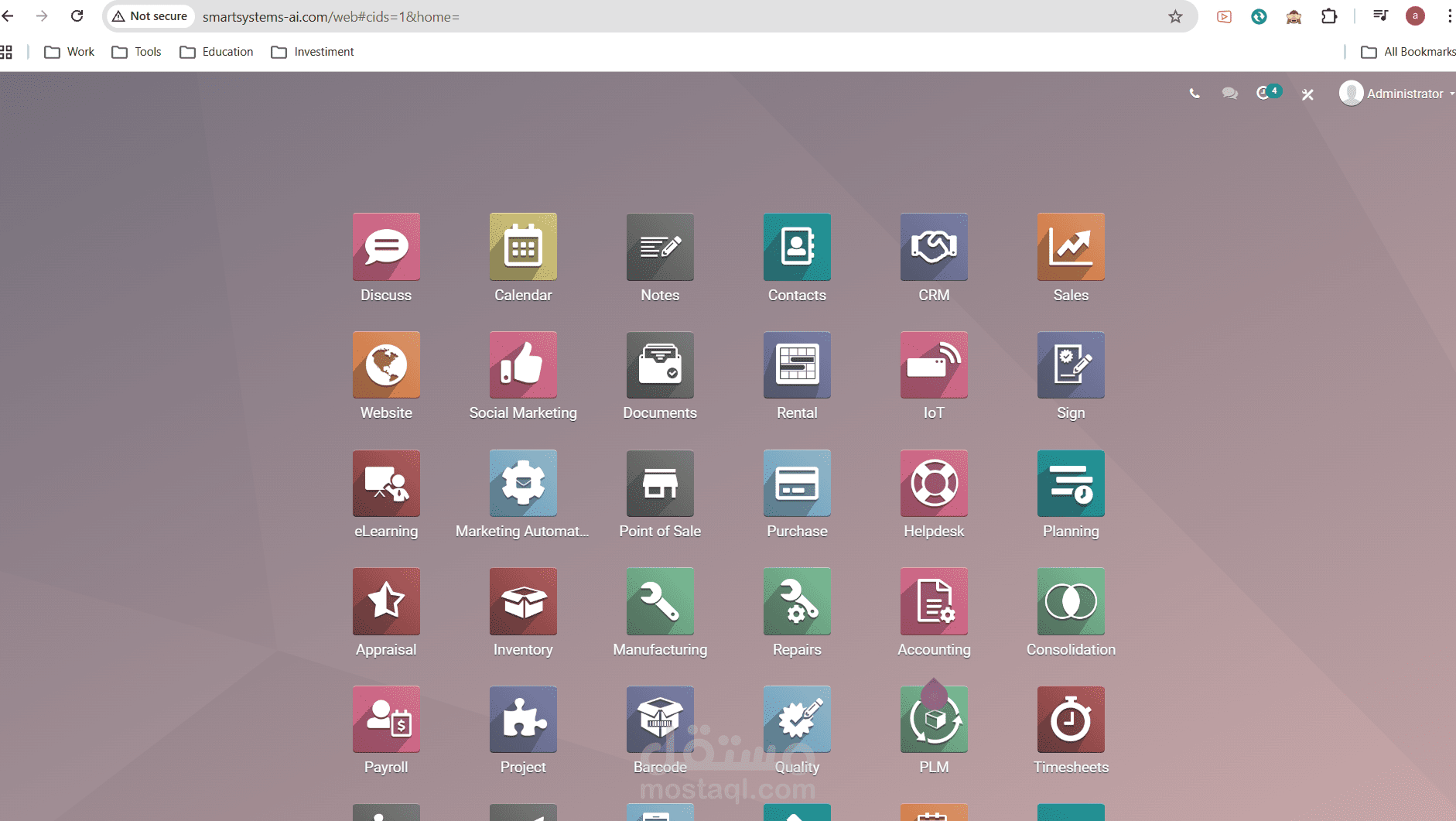Open the All Bookmarks folder

[x=1408, y=52]
